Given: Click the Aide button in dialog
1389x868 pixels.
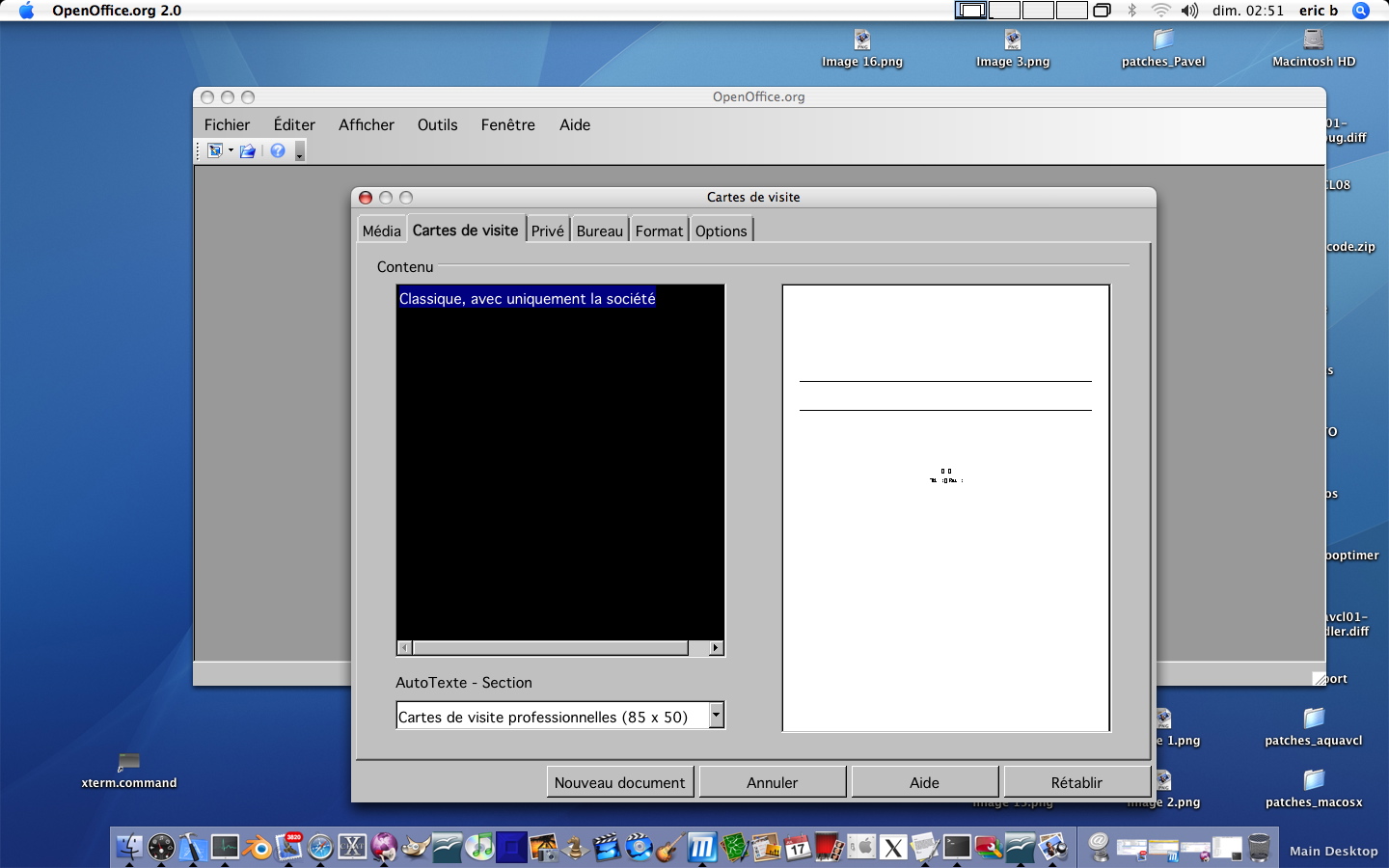Looking at the screenshot, I should click(x=925, y=782).
